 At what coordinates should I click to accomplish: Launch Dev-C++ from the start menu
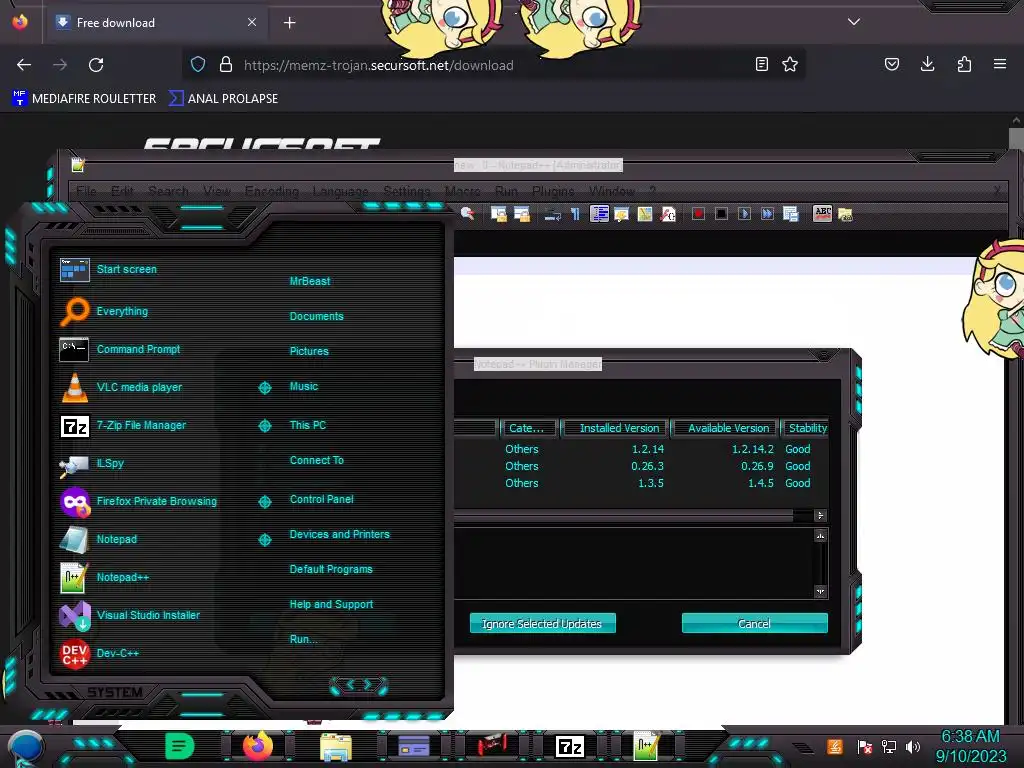(99, 653)
